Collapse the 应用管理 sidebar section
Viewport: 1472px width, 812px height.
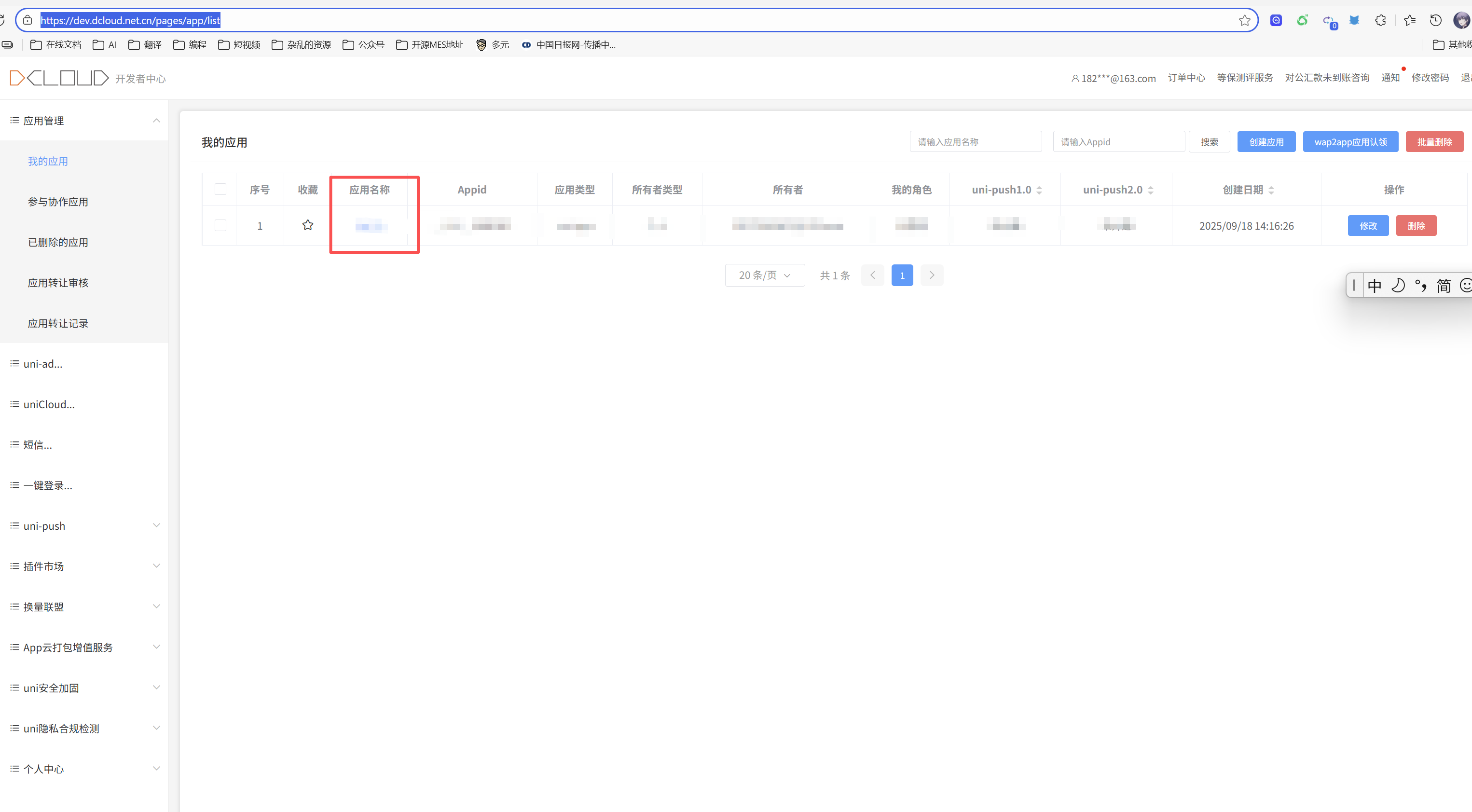[x=84, y=121]
